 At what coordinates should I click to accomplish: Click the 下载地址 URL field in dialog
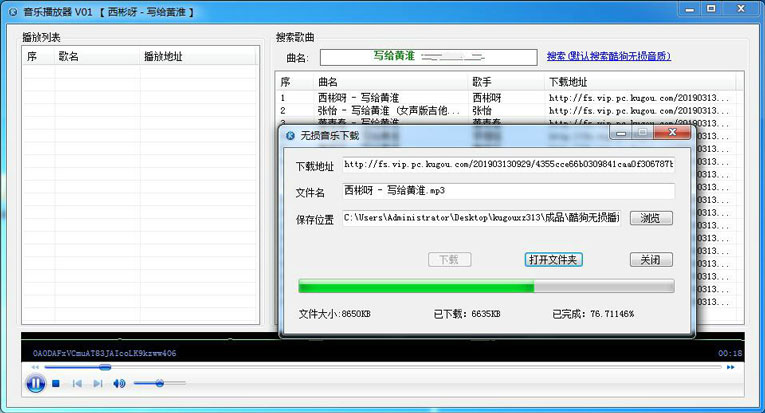(508, 164)
